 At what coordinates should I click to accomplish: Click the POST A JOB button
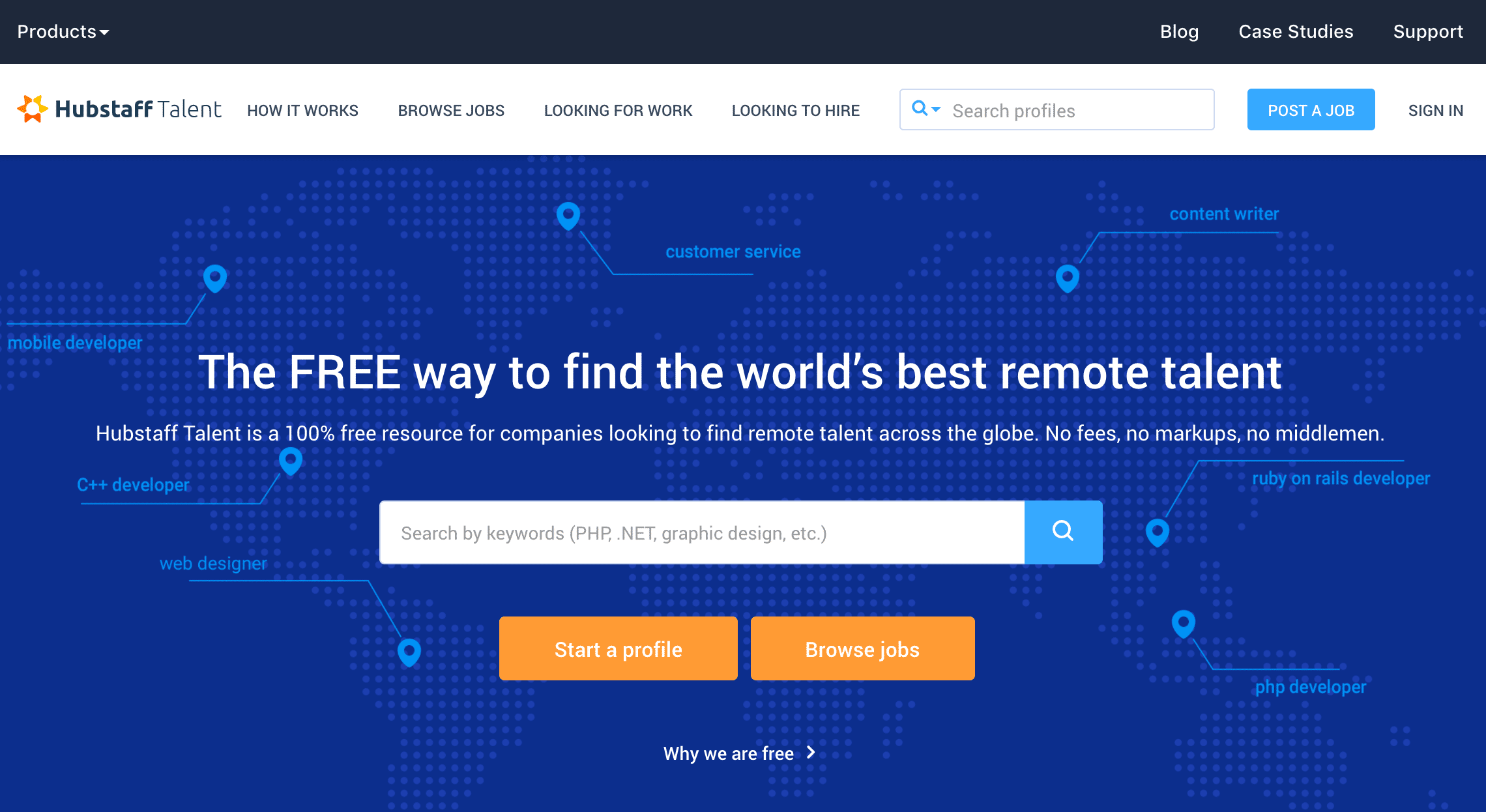click(1312, 110)
